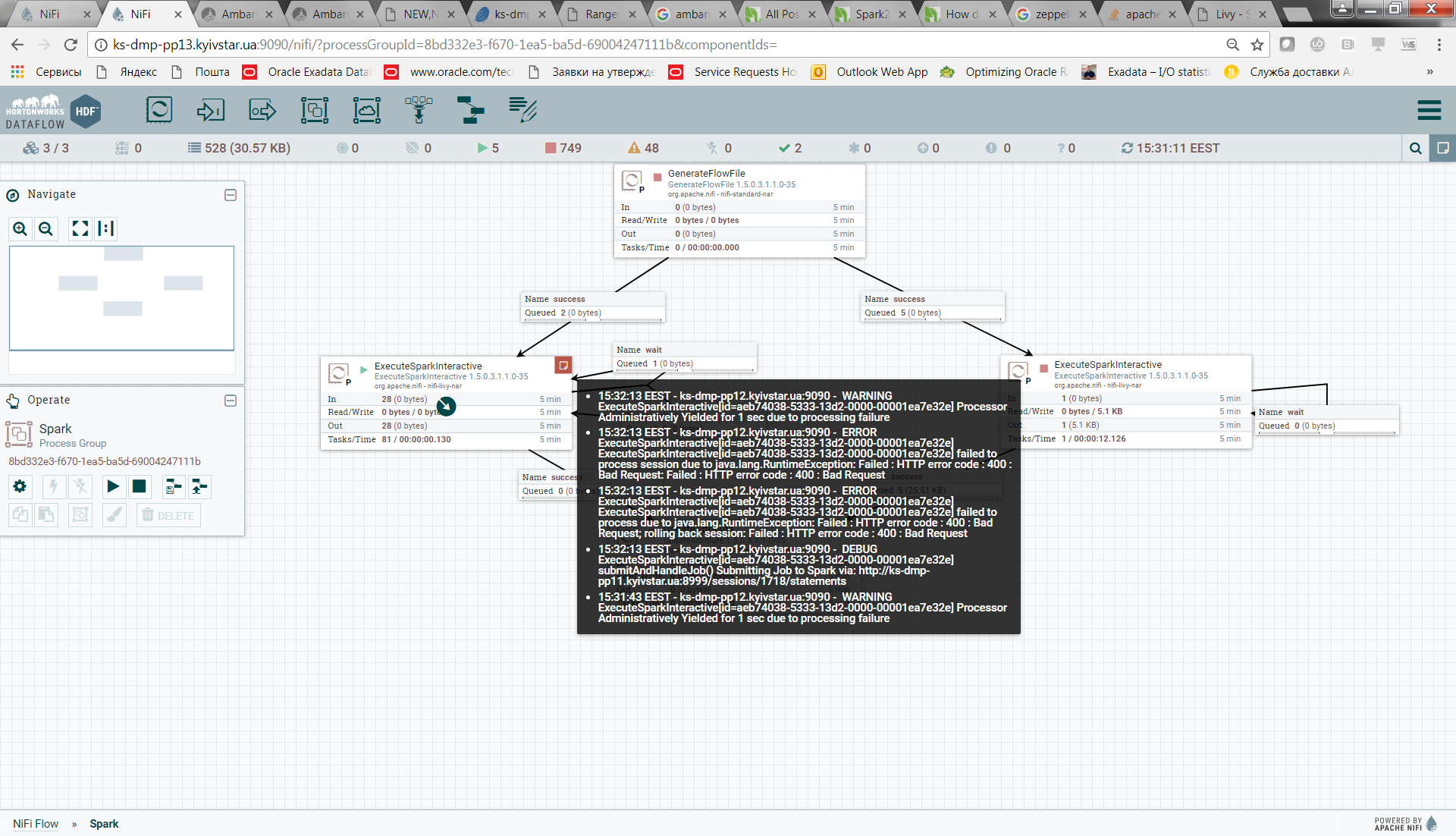Select the Processor toolbar icon
1456x836 pixels.
coord(159,111)
